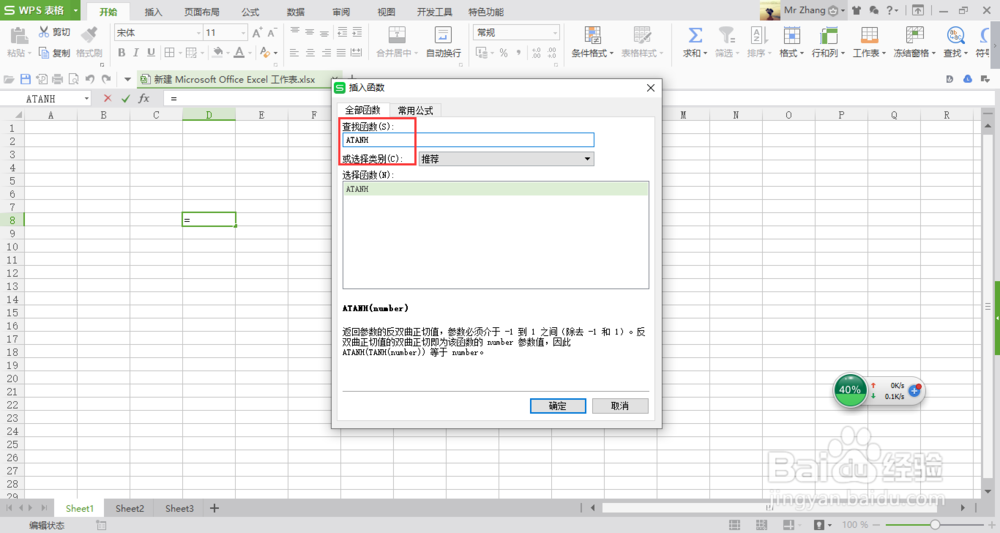Open the font size dropdown
This screenshot has width=1000, height=533.
[243, 33]
